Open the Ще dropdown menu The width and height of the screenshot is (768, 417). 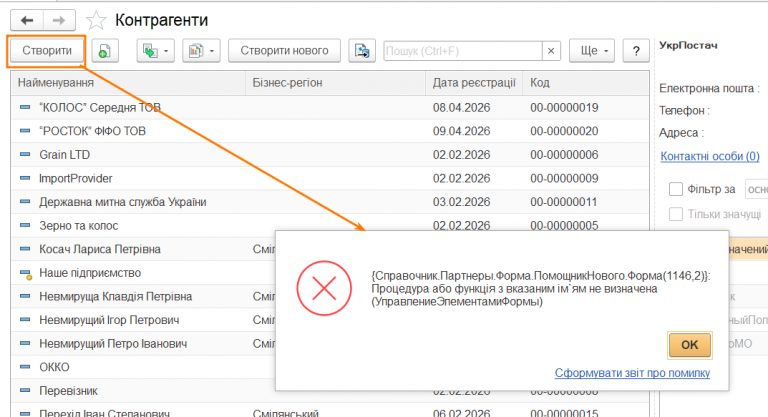click(592, 50)
